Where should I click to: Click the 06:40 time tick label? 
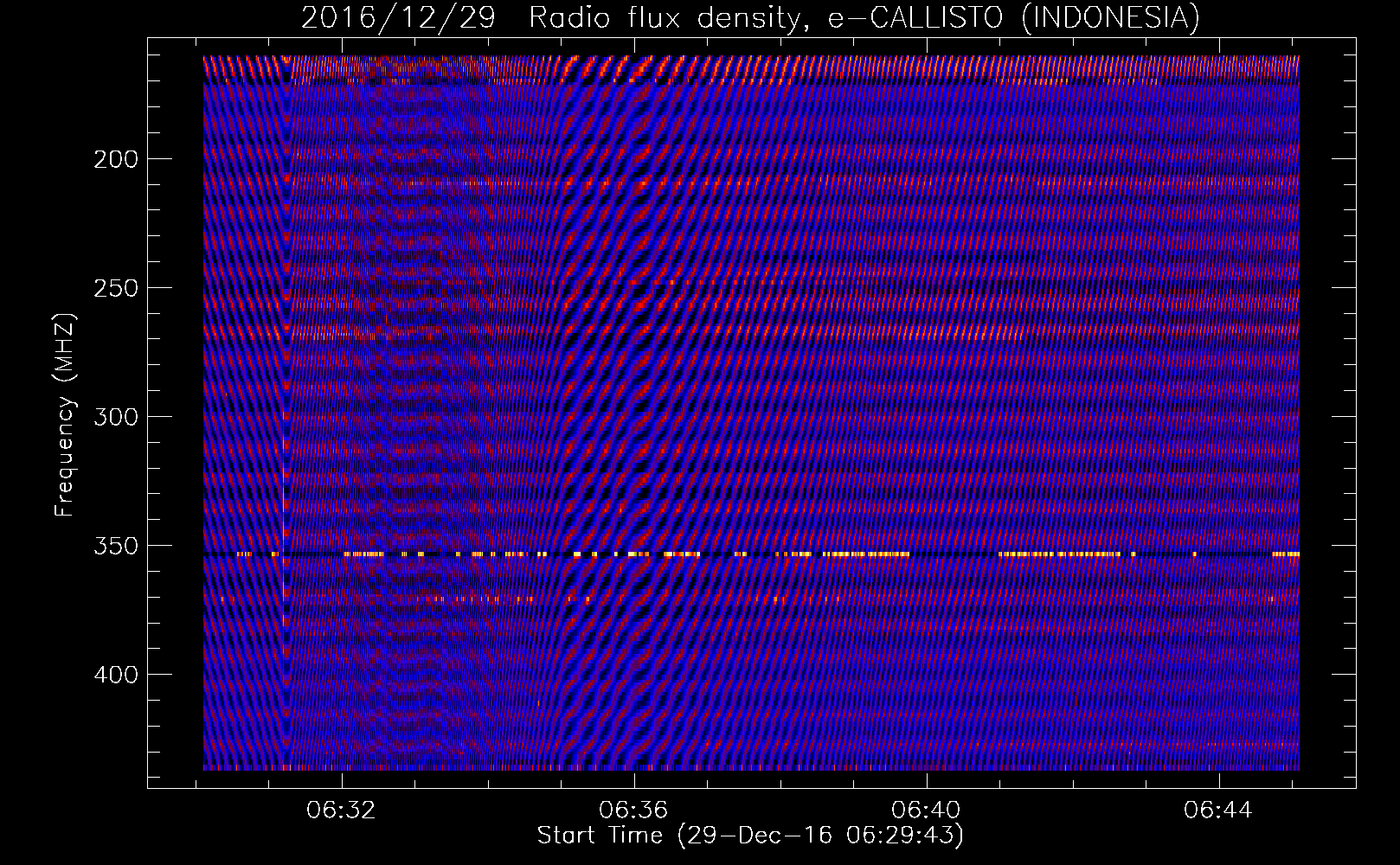[x=927, y=811]
